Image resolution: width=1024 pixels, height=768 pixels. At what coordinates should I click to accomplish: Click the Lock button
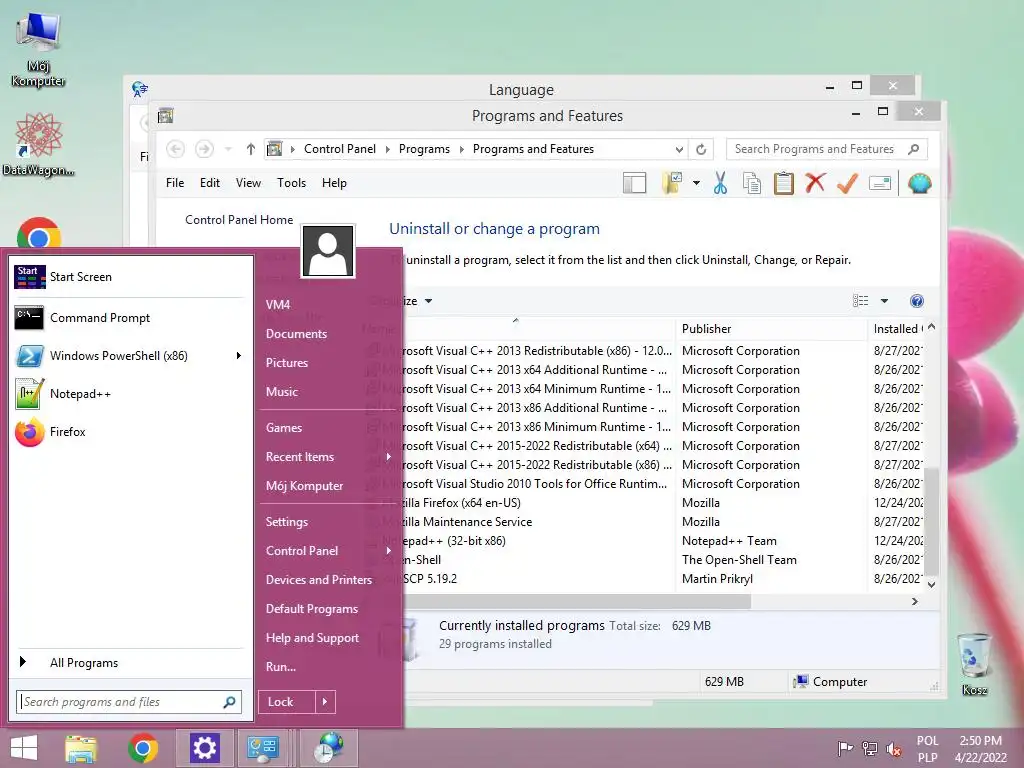[x=286, y=702]
